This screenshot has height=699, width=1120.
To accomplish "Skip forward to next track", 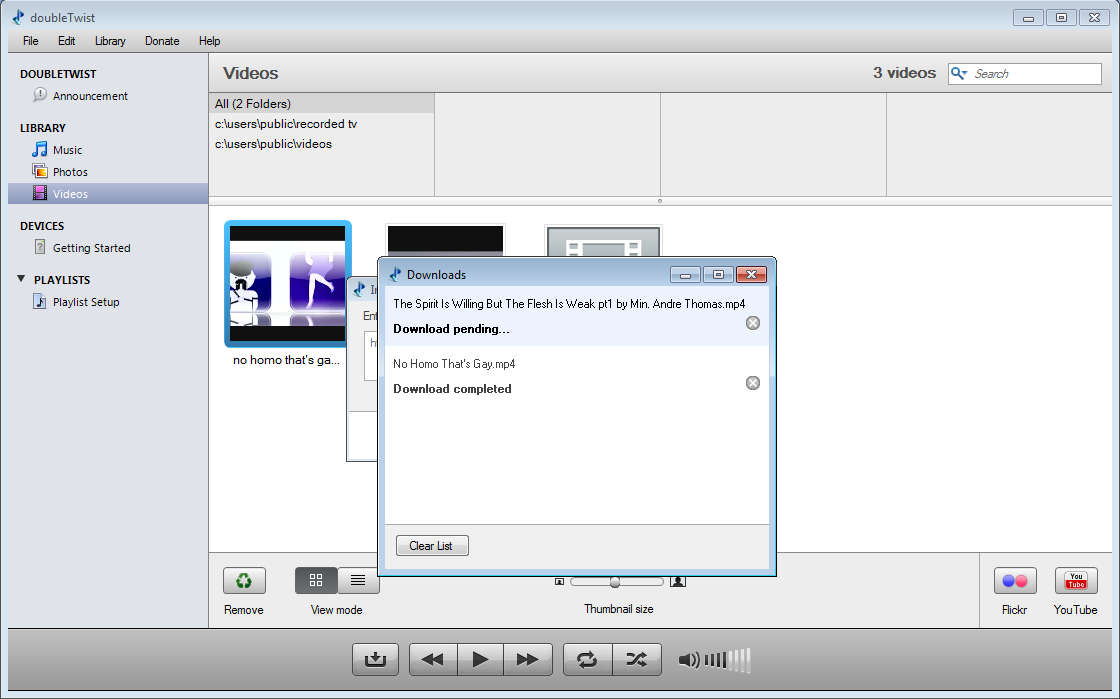I will (x=528, y=659).
